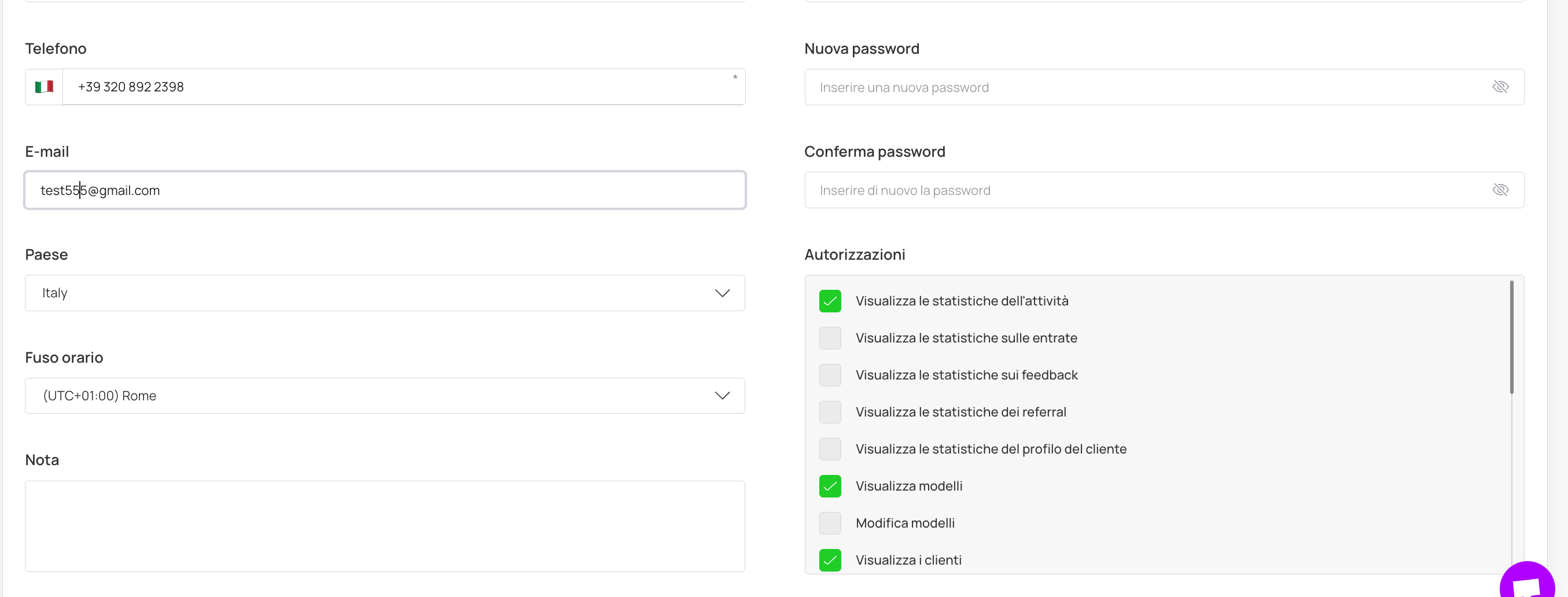1568x597 pixels.
Task: Check Visualizza le statistiche del profilo del cliente
Action: click(x=830, y=449)
